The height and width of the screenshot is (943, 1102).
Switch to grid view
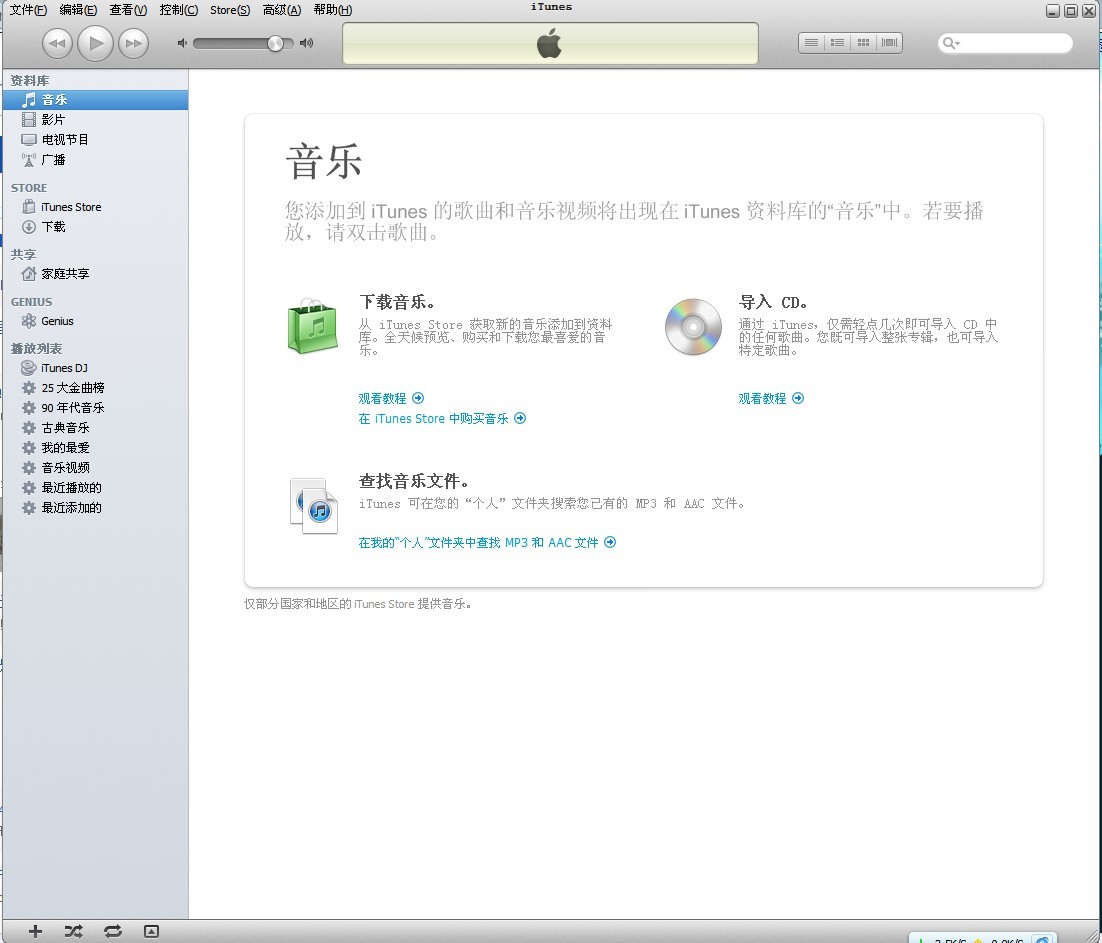(863, 43)
